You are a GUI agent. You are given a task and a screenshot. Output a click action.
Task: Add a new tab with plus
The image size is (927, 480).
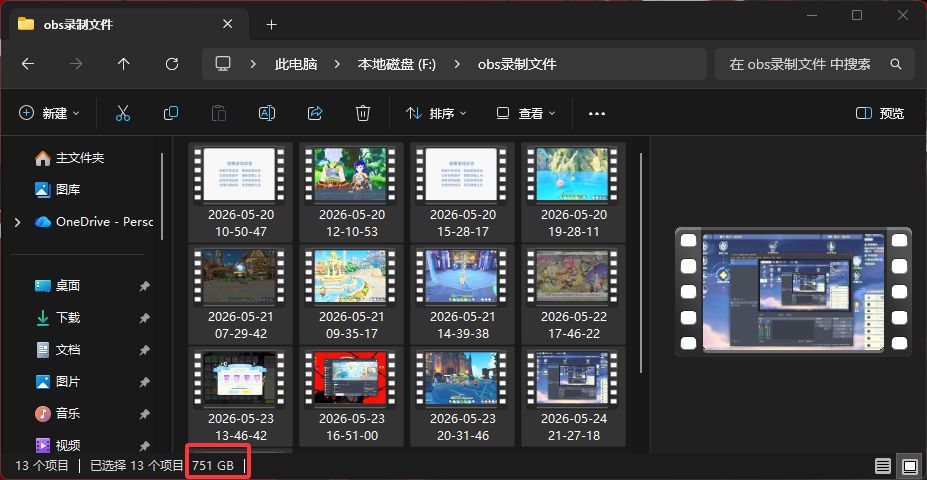pos(271,24)
